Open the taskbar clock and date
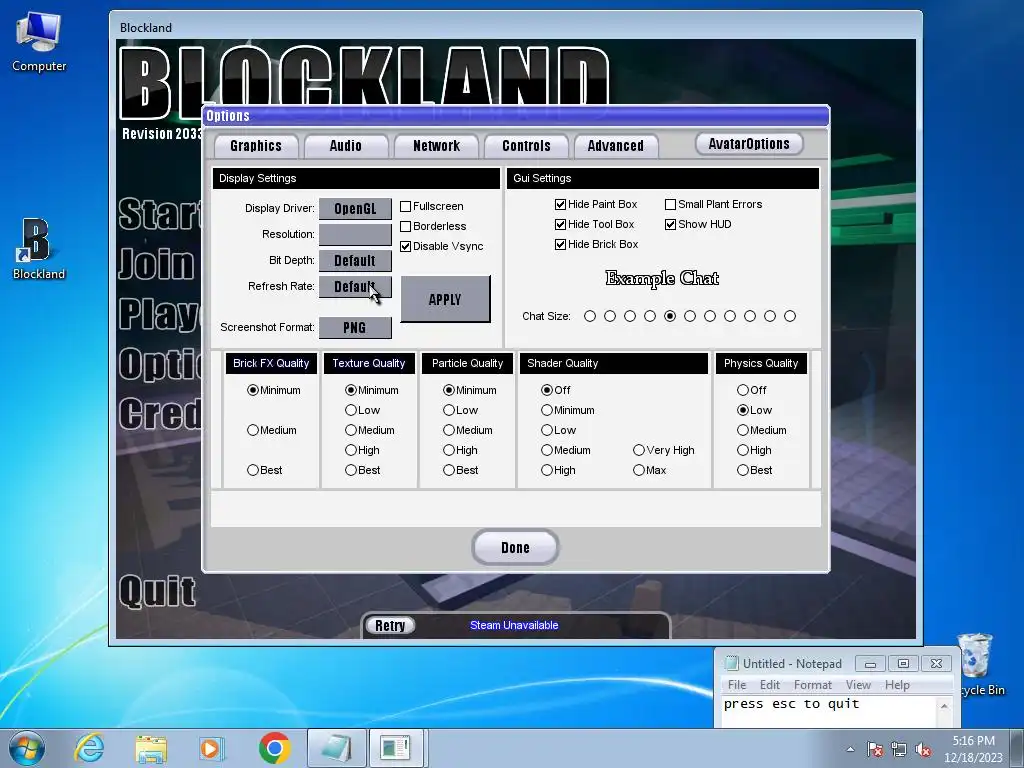 (973, 749)
